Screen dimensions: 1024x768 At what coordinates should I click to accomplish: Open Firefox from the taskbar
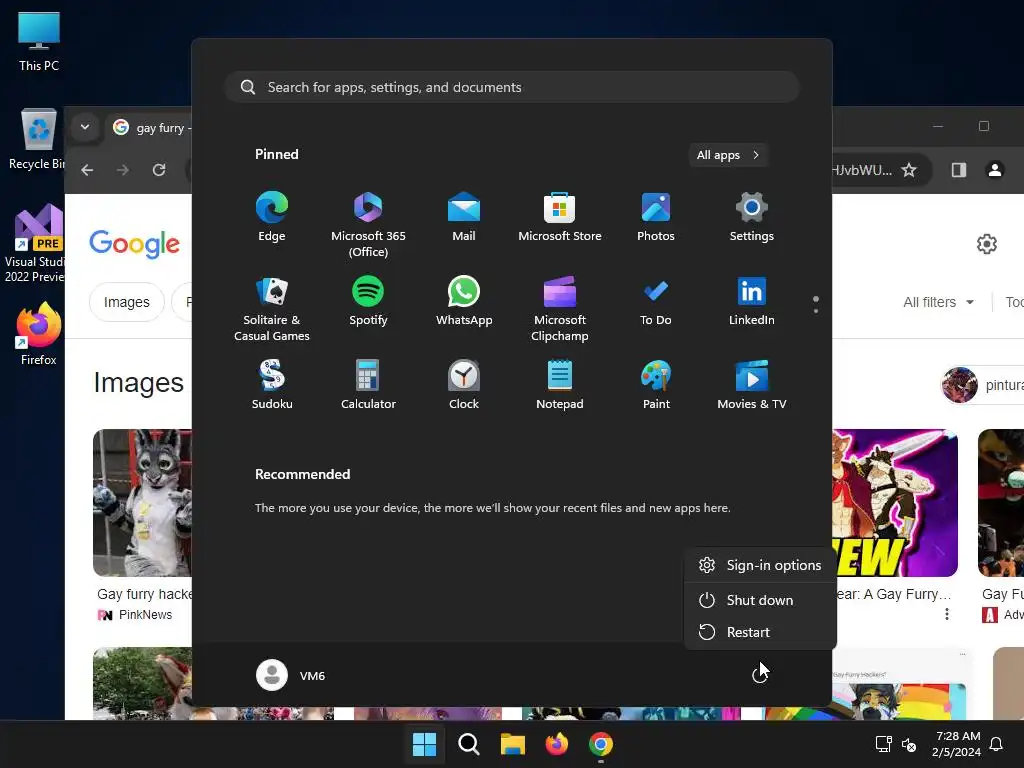point(556,744)
